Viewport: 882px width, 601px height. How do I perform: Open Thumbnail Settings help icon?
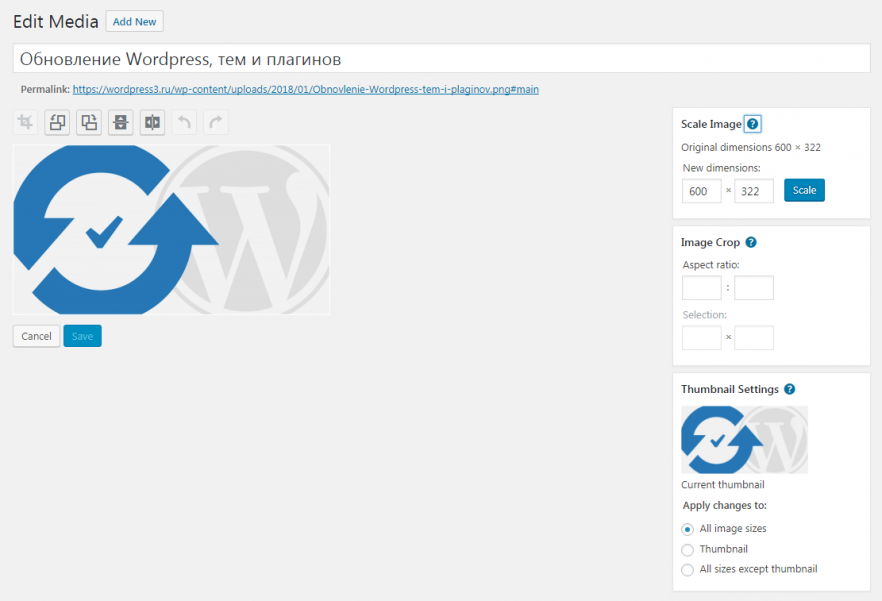[x=790, y=389]
